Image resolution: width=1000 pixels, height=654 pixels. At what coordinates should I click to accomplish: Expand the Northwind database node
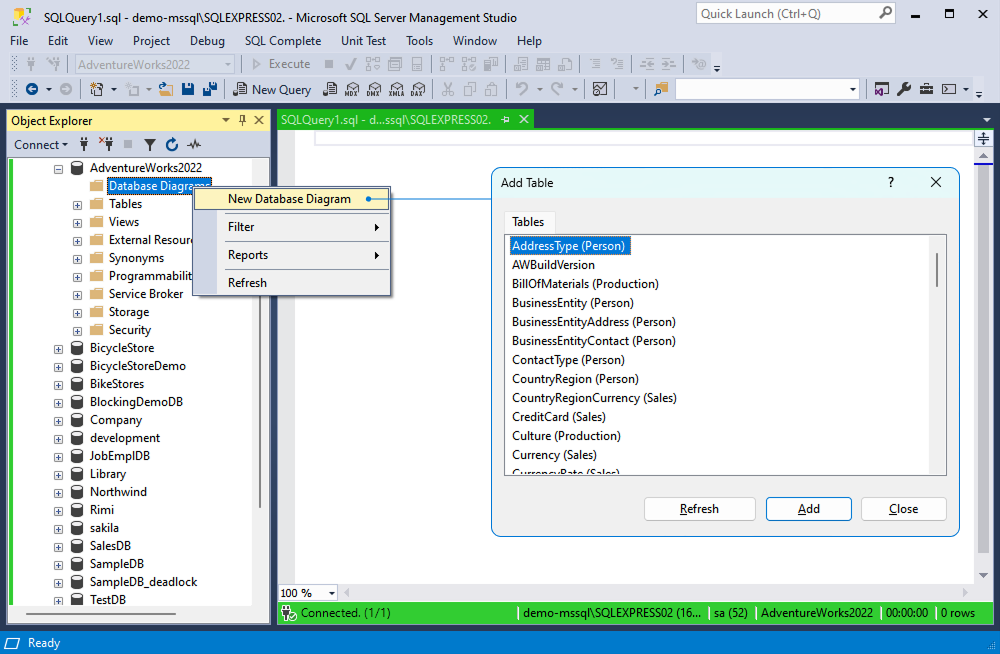click(x=58, y=491)
